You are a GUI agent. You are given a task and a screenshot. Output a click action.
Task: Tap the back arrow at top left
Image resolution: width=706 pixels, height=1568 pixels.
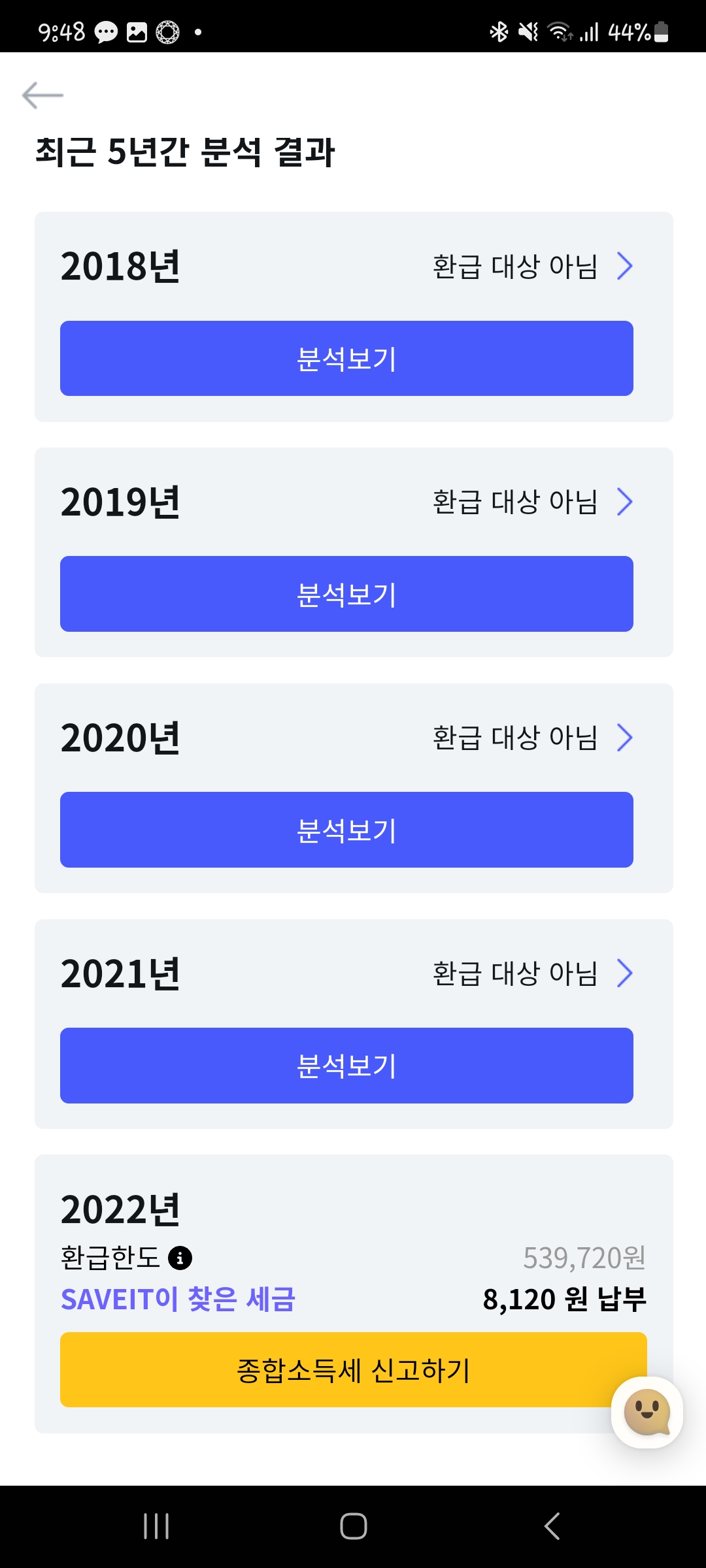(x=42, y=95)
